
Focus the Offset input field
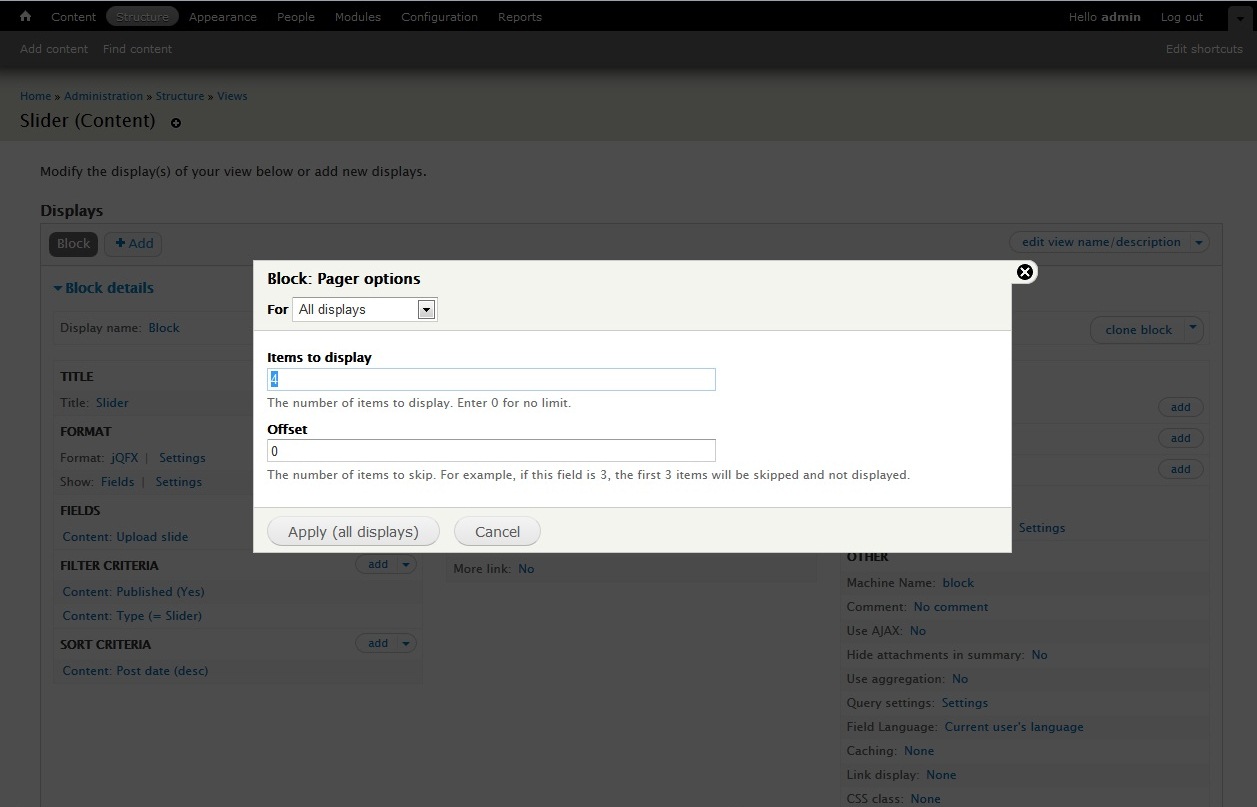point(491,451)
